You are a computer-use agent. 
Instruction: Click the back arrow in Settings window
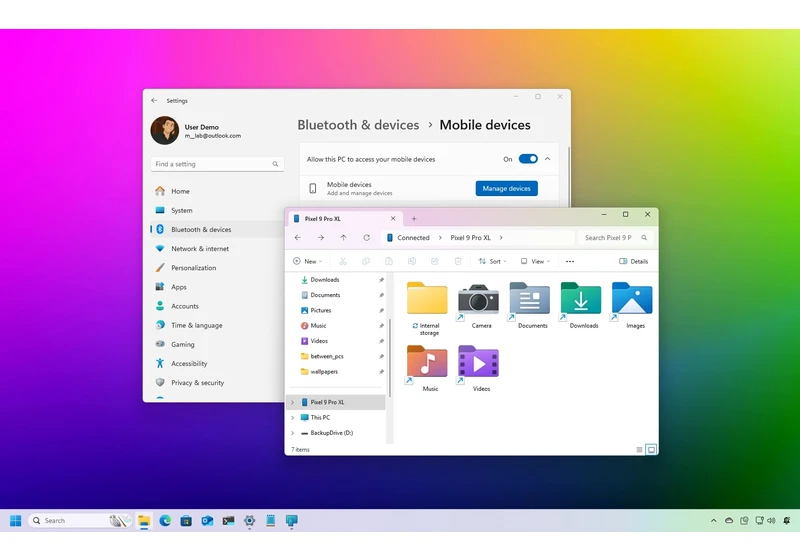(x=154, y=100)
